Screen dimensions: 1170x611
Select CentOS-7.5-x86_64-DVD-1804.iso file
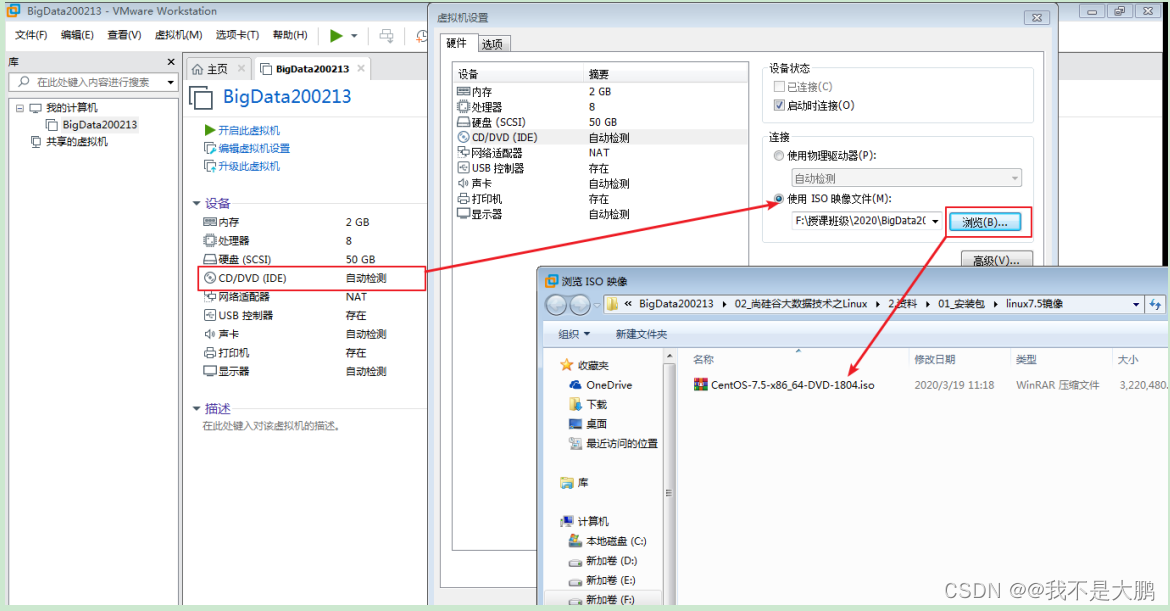click(792, 385)
